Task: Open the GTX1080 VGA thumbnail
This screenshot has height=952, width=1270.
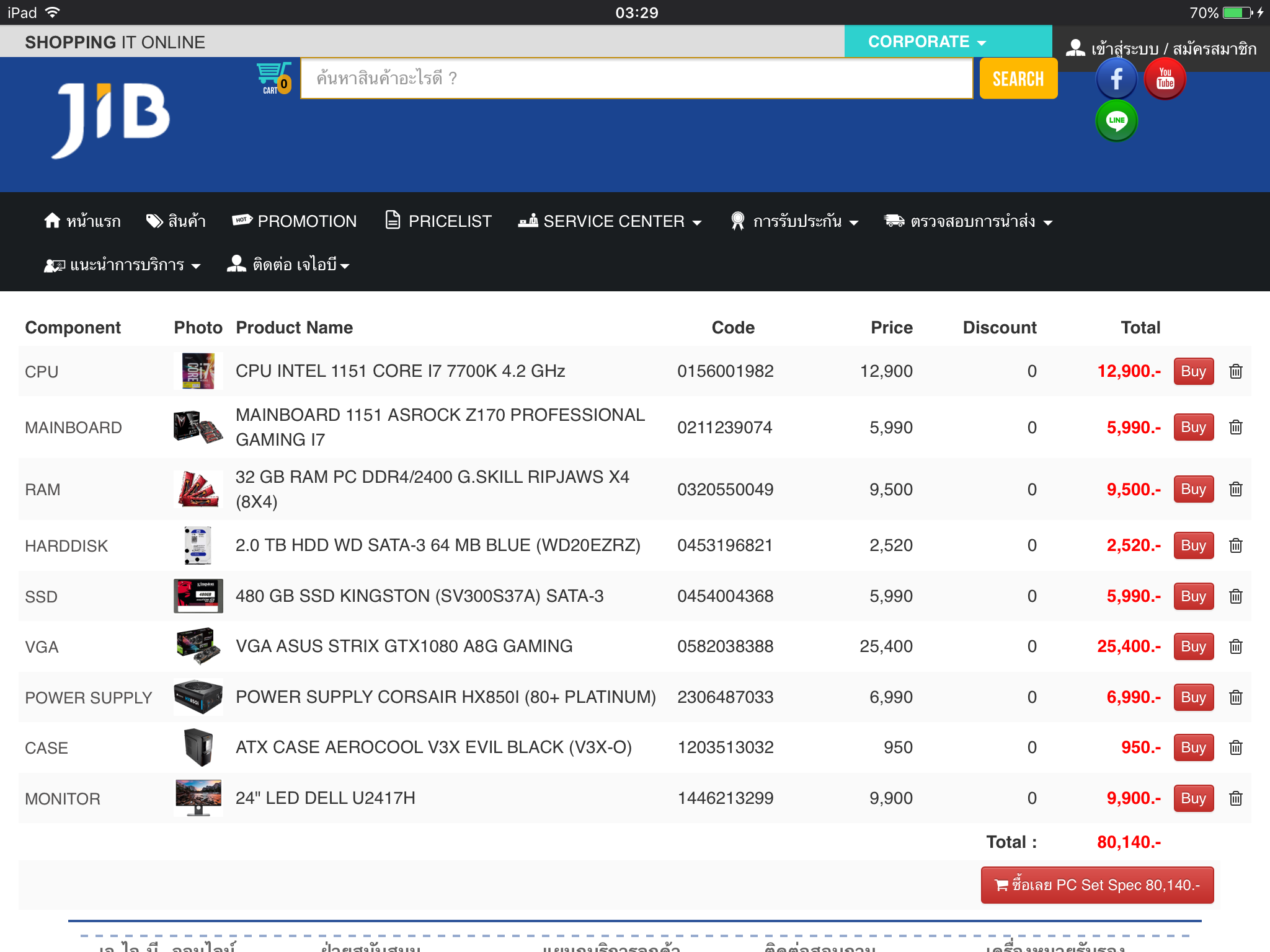Action: (x=198, y=646)
